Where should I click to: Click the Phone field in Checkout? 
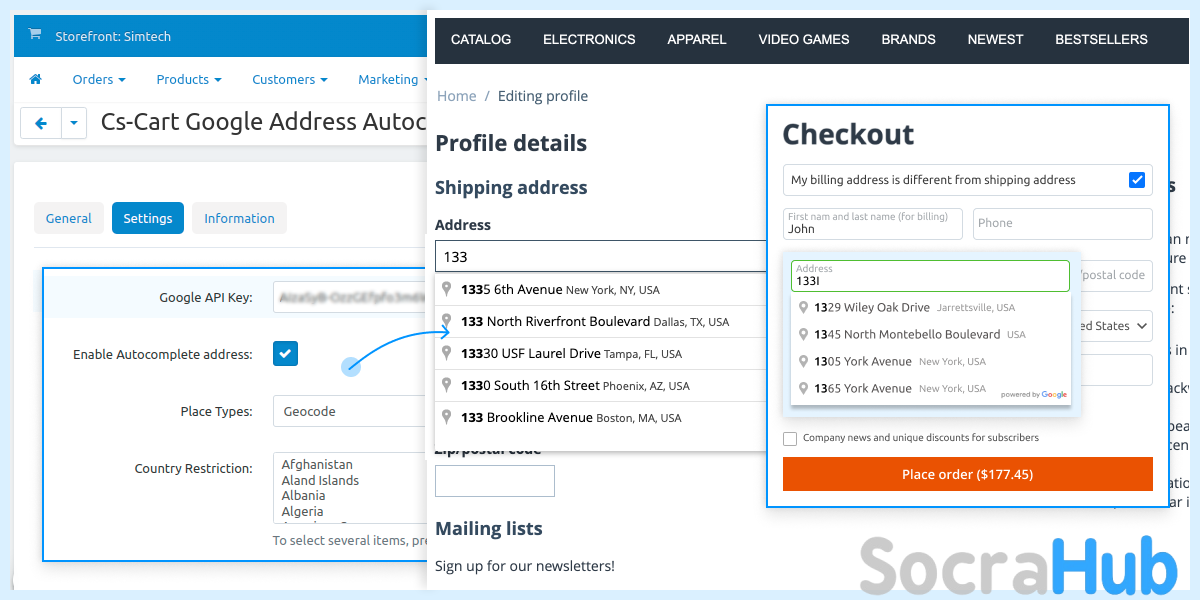[x=1062, y=223]
